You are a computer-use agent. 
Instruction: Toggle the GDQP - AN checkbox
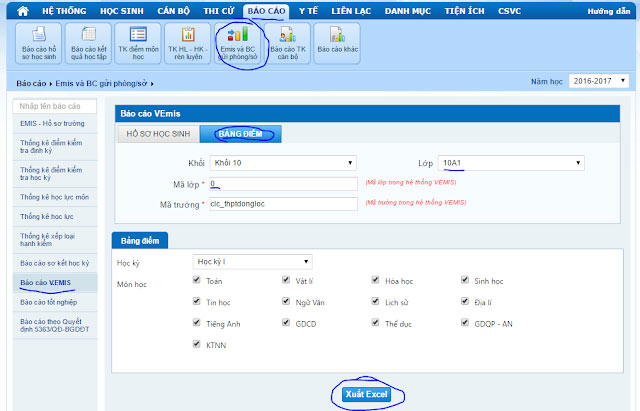coord(466,323)
